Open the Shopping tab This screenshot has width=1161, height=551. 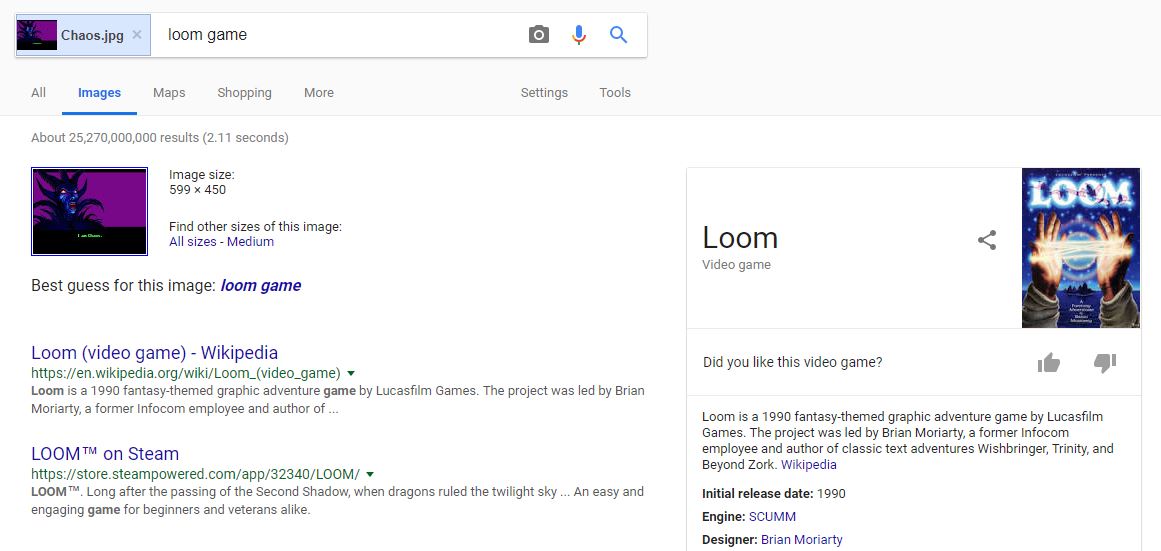tap(244, 93)
